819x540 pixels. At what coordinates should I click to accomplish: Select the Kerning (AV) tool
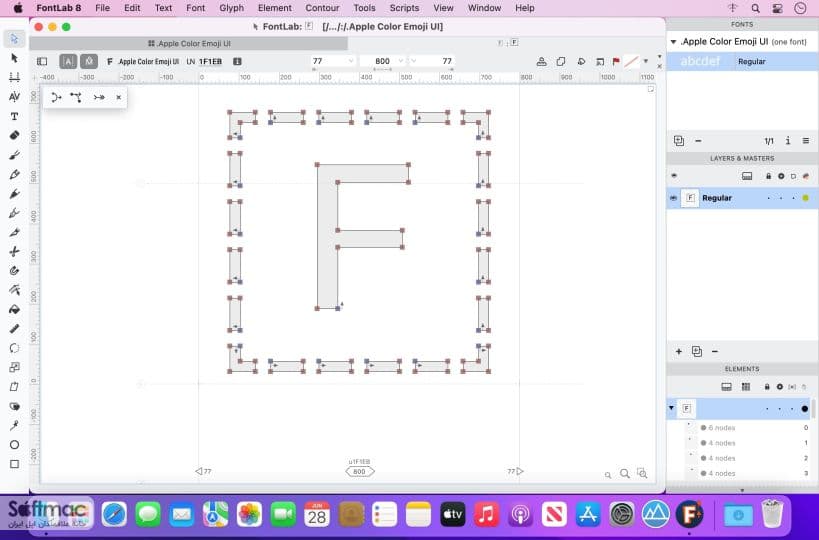[x=14, y=97]
